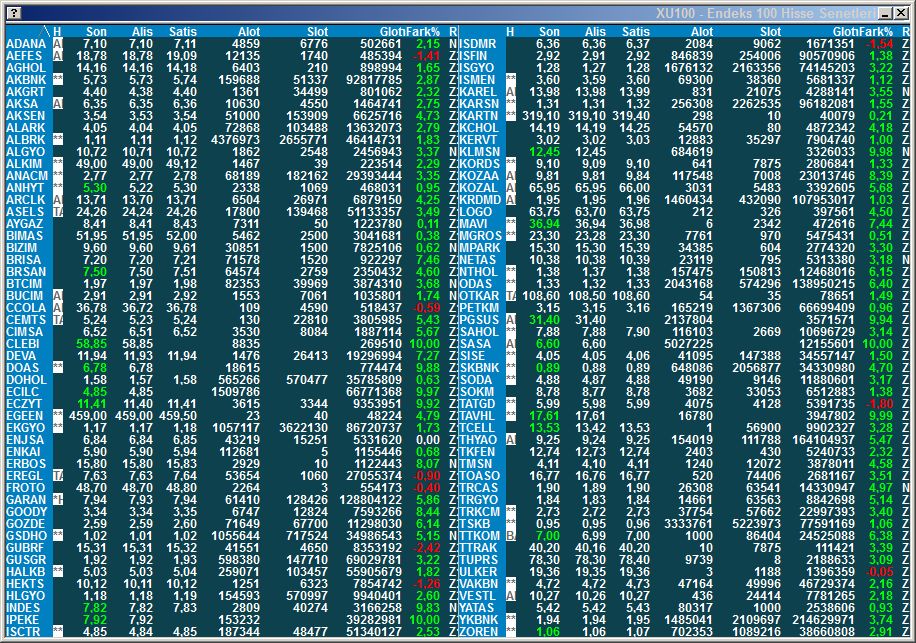
Task: Select volume 214629971 in the YKBNK row
Action: tap(823, 620)
